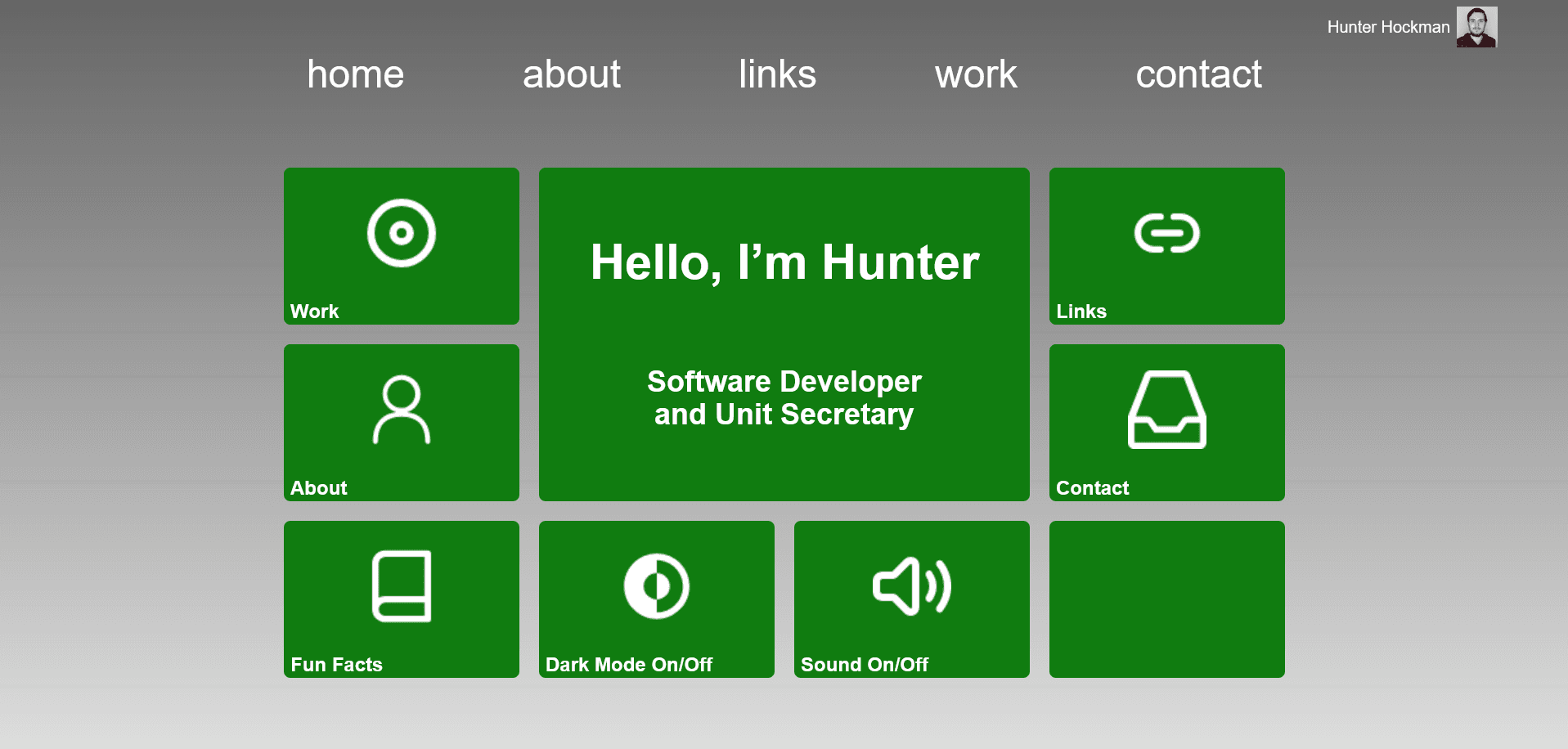1568x749 pixels.
Task: Click the 'Links' tile label
Action: [1081, 312]
